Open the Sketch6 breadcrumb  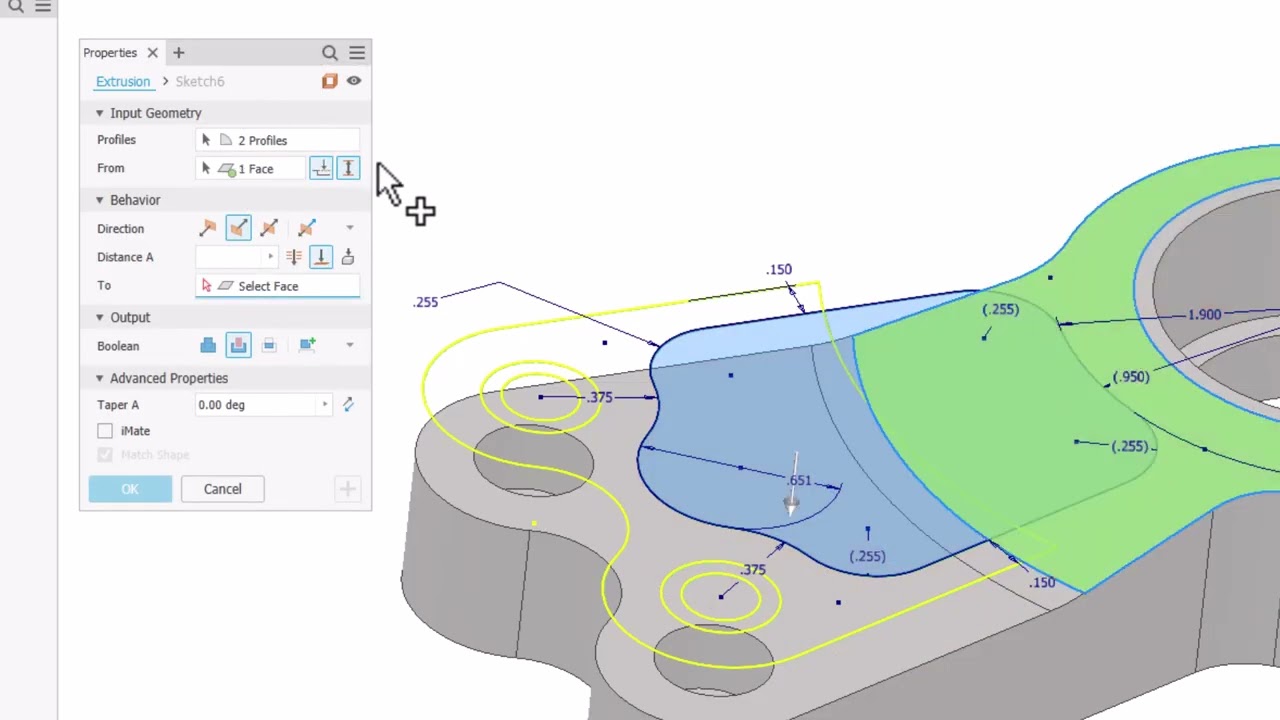pyautogui.click(x=200, y=81)
